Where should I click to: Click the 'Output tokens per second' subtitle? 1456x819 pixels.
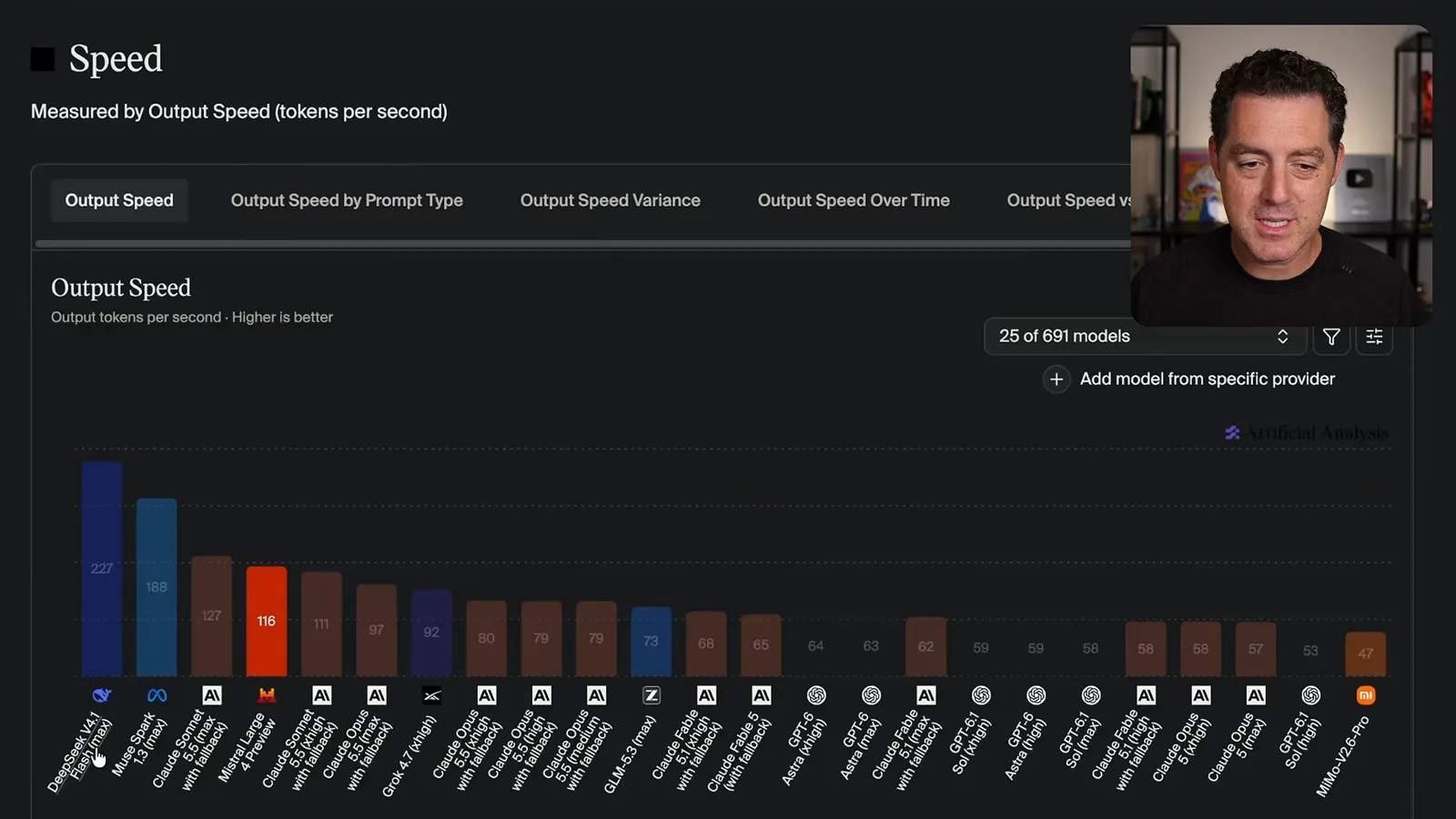(136, 317)
